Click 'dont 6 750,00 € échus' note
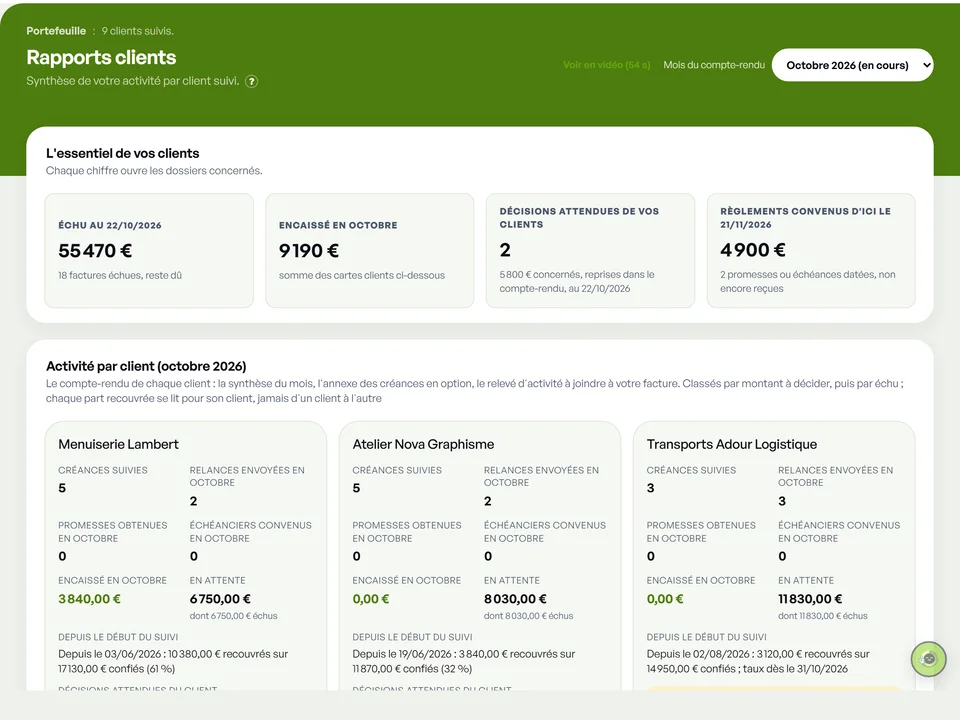Image resolution: width=960 pixels, height=720 pixels. point(233,616)
